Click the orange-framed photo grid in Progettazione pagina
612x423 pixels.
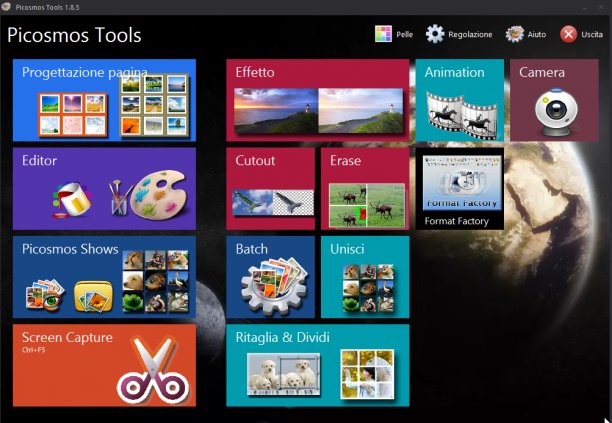73,114
